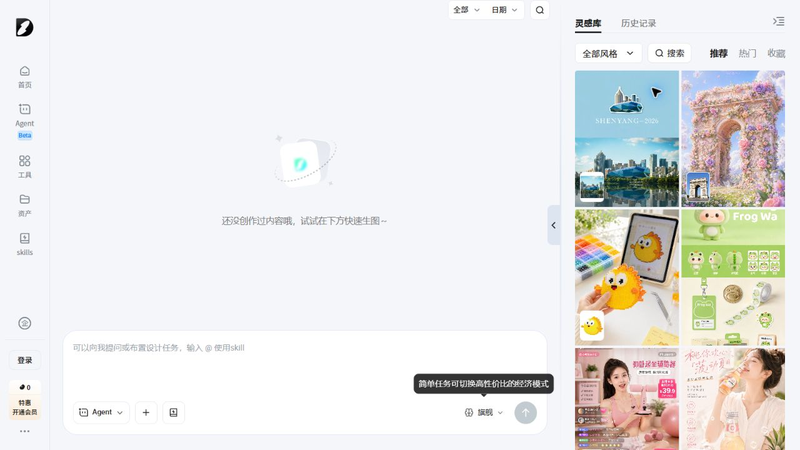Viewport: 800px width, 450px height.
Task: Click the credits balance showing 0
Action: pos(24,387)
